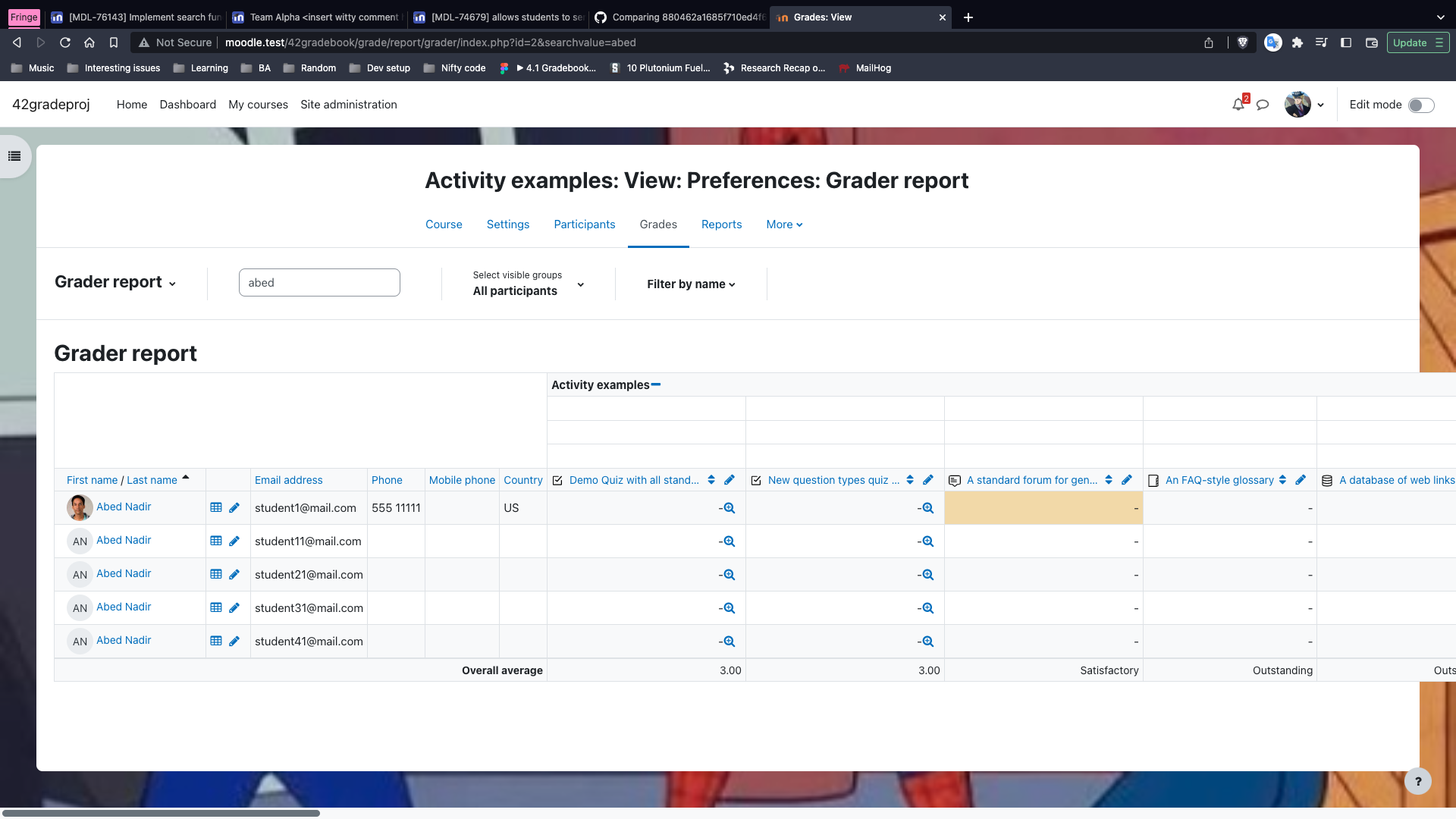Click the browser reload icon
Screen dimensions: 1456x819
[65, 42]
